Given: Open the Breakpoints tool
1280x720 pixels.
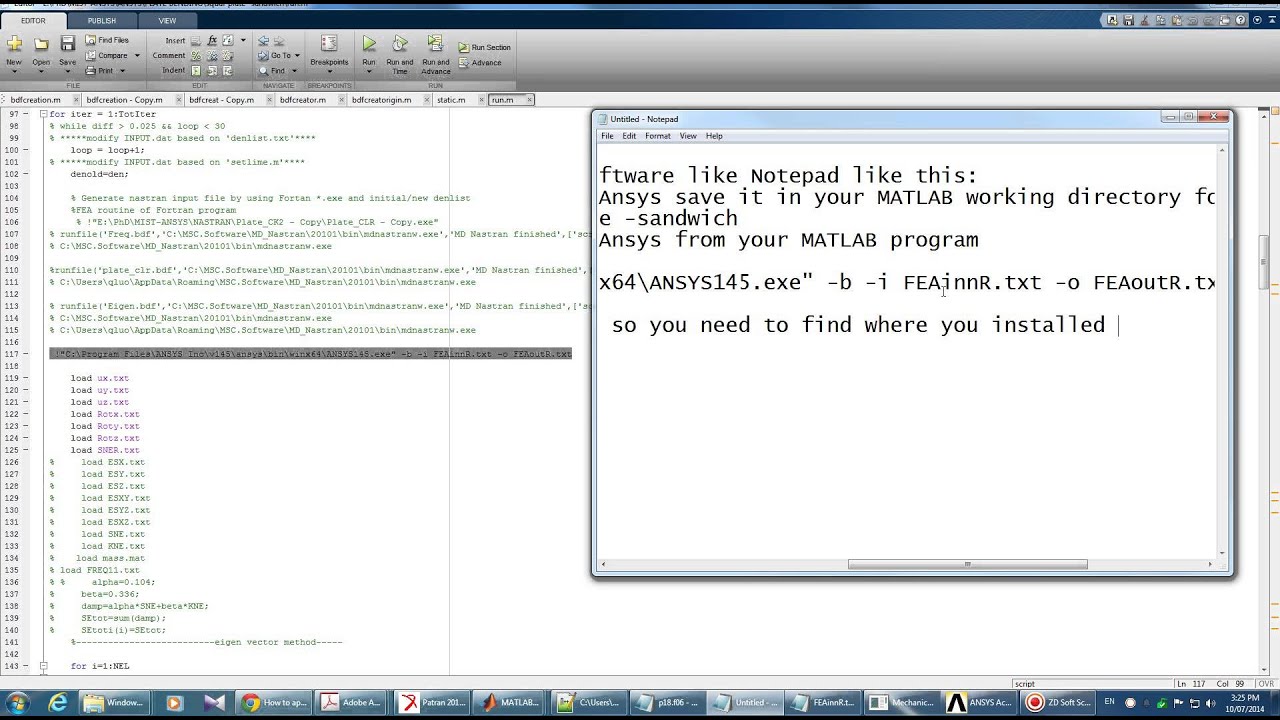Looking at the screenshot, I should click(329, 53).
